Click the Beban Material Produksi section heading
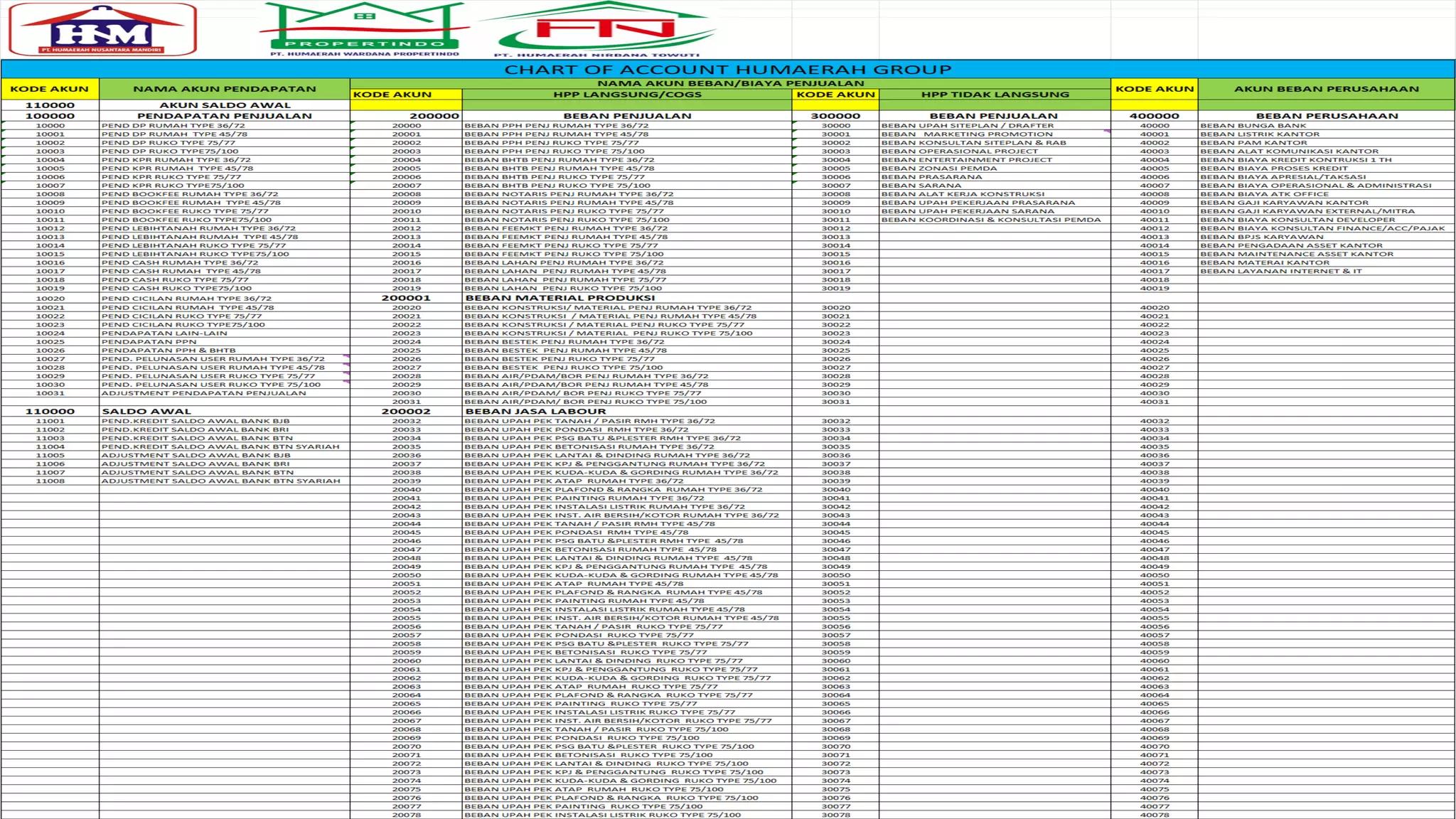1456x819 pixels. click(x=560, y=298)
